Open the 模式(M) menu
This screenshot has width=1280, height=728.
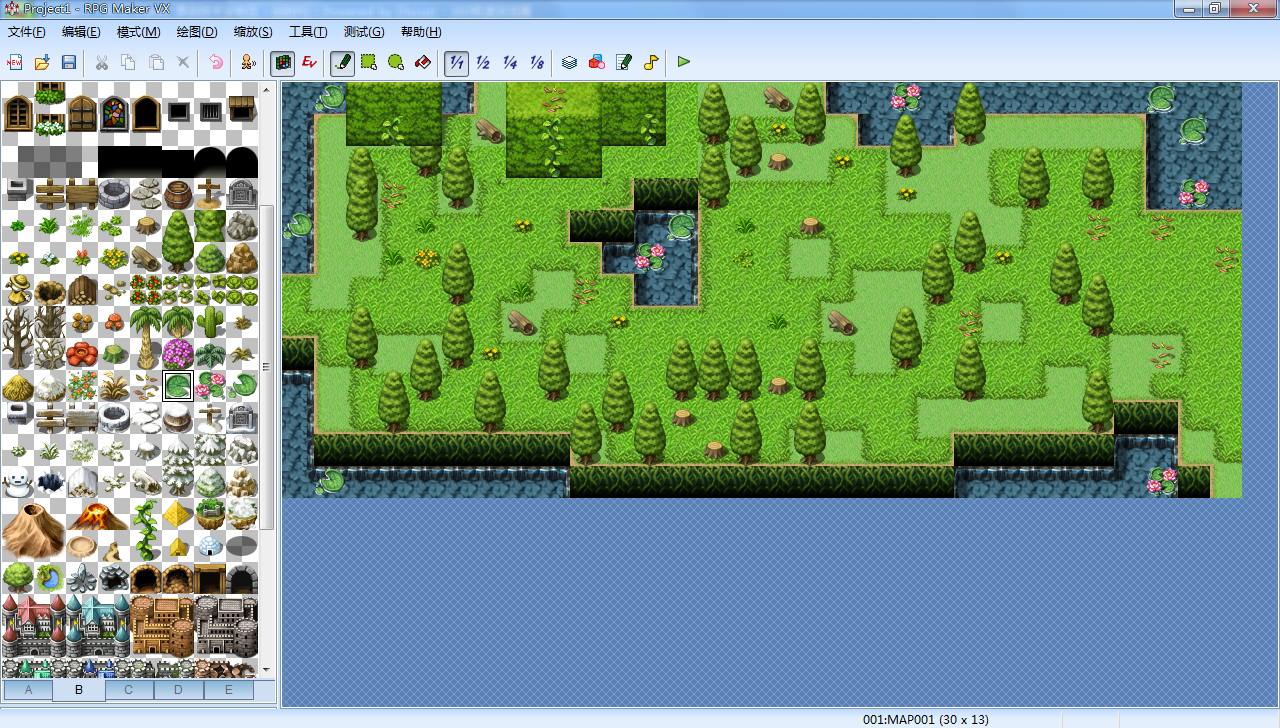(138, 32)
